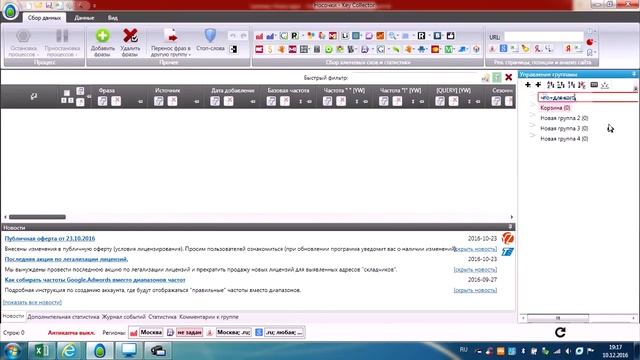Click the blue bar-chart statistics icon

(270, 36)
